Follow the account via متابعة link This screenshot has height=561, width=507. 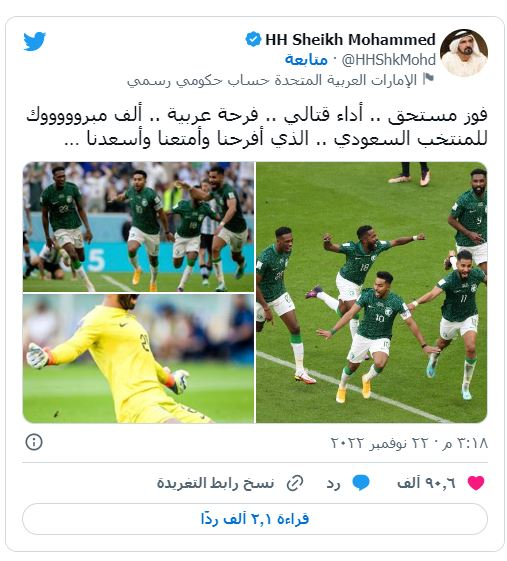[306, 60]
